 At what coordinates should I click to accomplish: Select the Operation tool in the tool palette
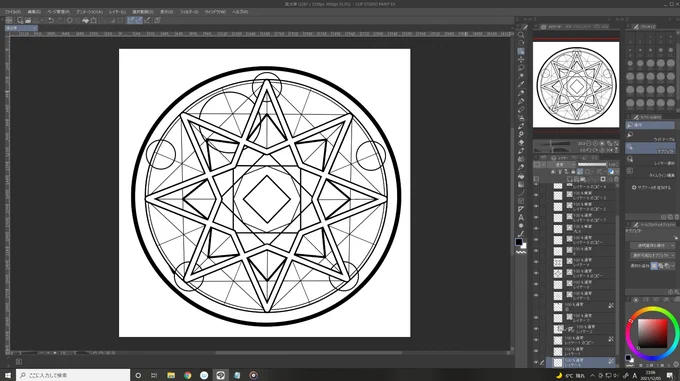coord(521,51)
